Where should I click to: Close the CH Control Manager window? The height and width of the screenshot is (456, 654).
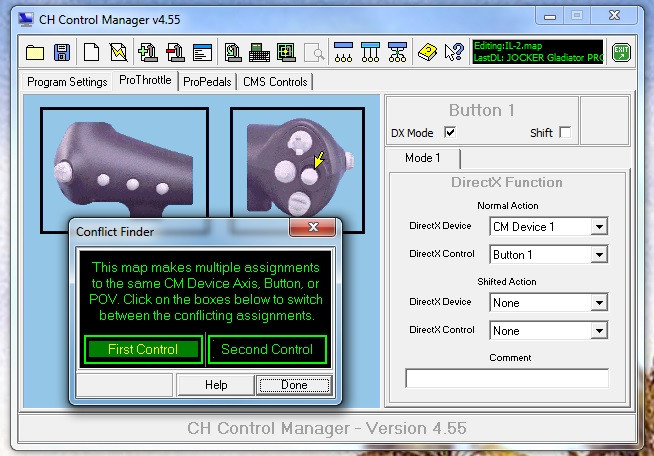pyautogui.click(x=614, y=16)
